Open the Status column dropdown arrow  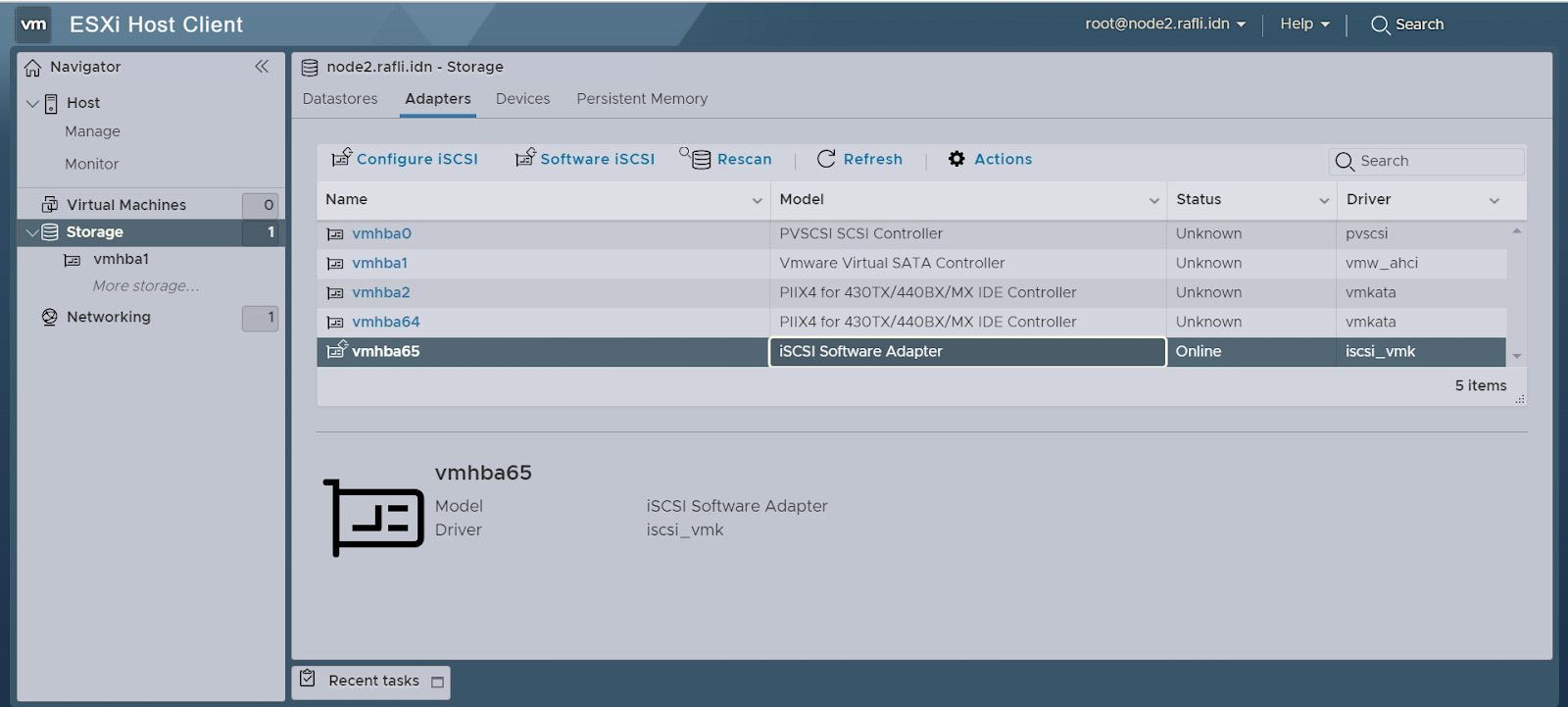1324,200
